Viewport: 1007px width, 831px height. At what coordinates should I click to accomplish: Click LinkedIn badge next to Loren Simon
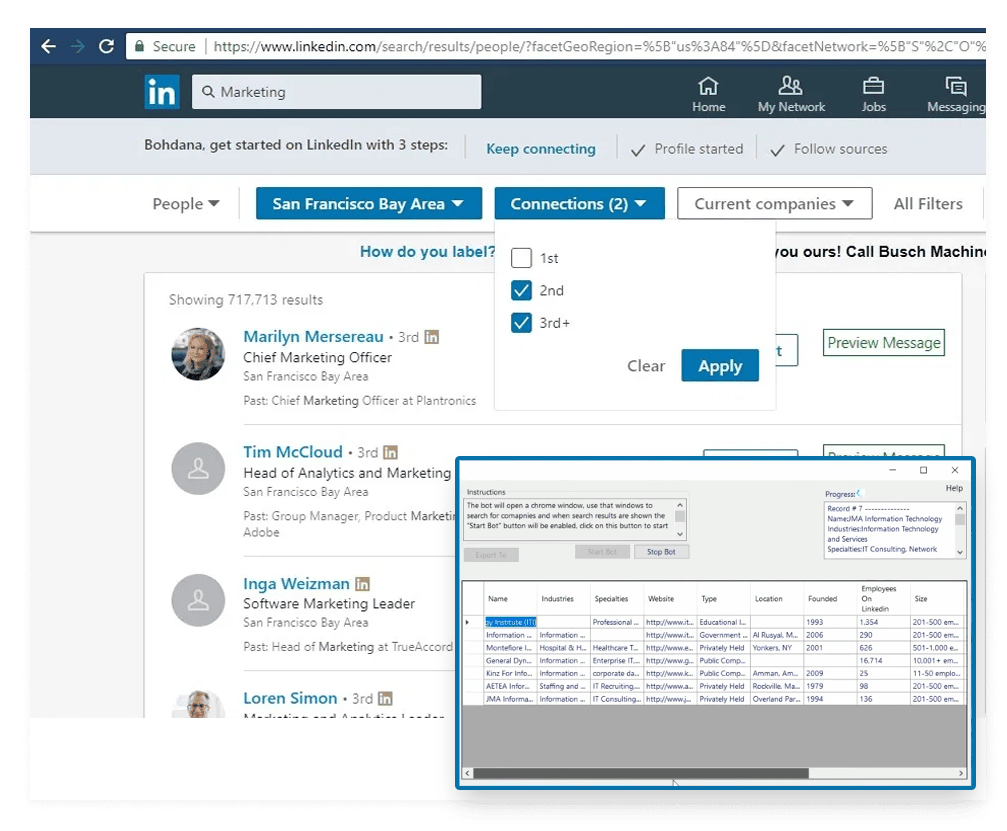tap(385, 699)
